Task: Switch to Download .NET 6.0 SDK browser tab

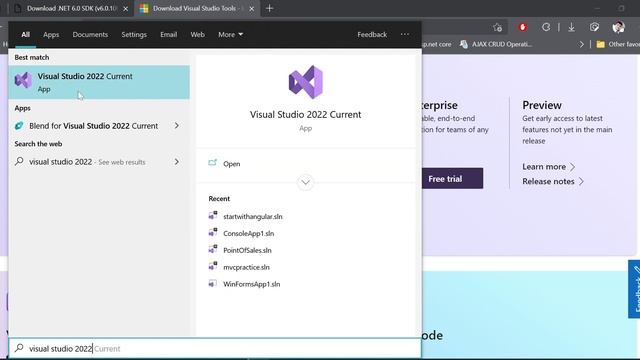Action: click(71, 9)
